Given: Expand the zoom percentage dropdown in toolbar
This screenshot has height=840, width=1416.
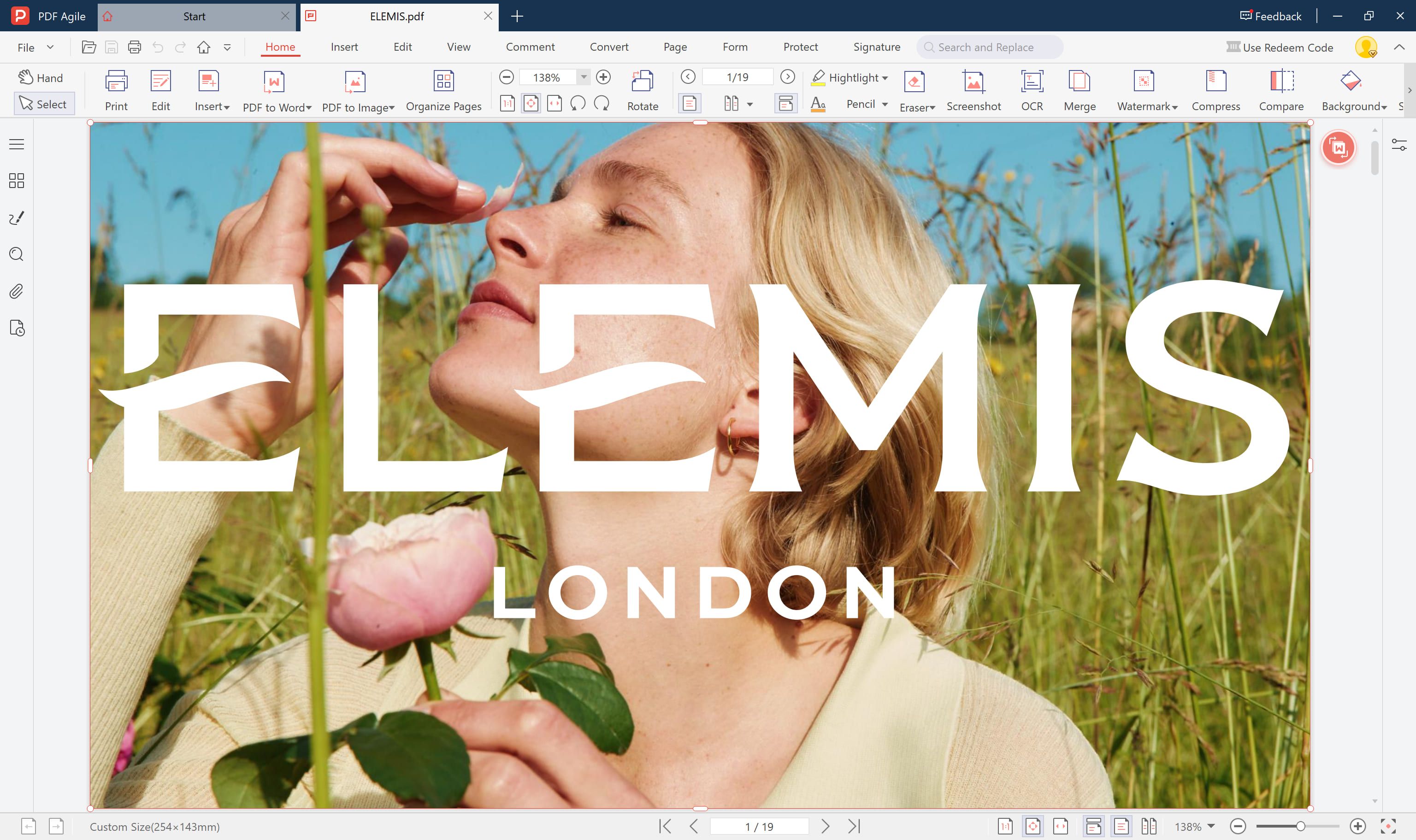Looking at the screenshot, I should [583, 77].
